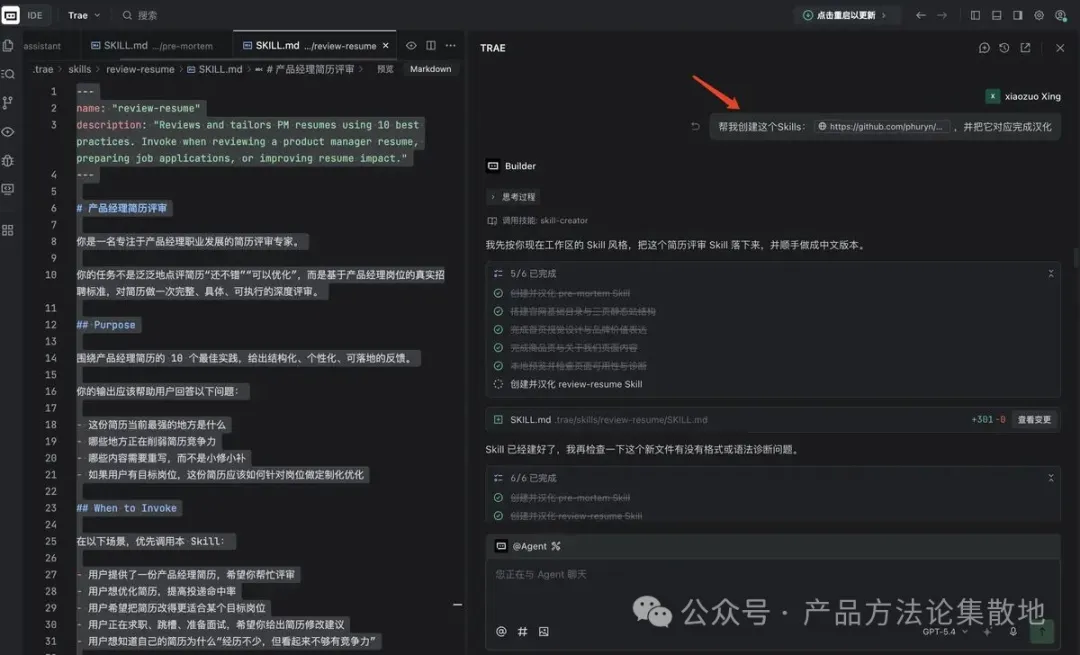Image resolution: width=1080 pixels, height=655 pixels.
Task: Click the Trae app logo icon
Action: [11, 14]
